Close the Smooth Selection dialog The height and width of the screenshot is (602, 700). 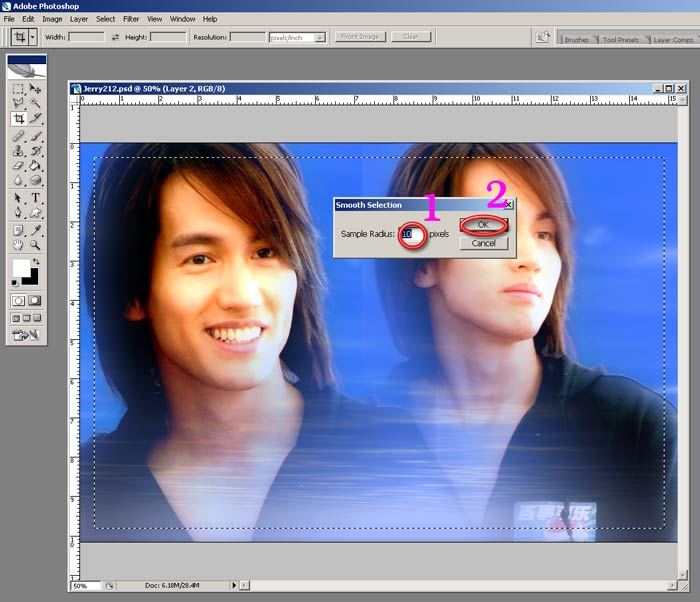click(508, 205)
